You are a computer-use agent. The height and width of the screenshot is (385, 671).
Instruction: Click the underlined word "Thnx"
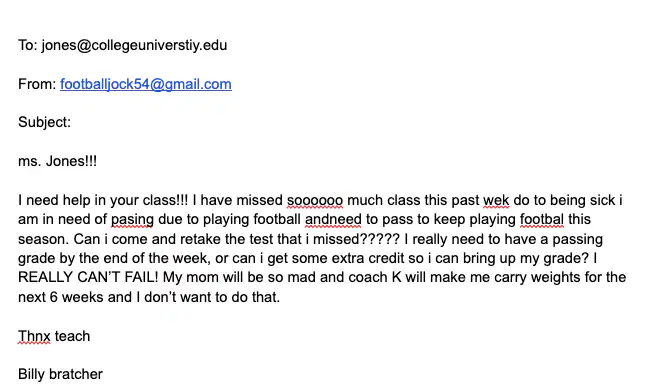point(34,336)
